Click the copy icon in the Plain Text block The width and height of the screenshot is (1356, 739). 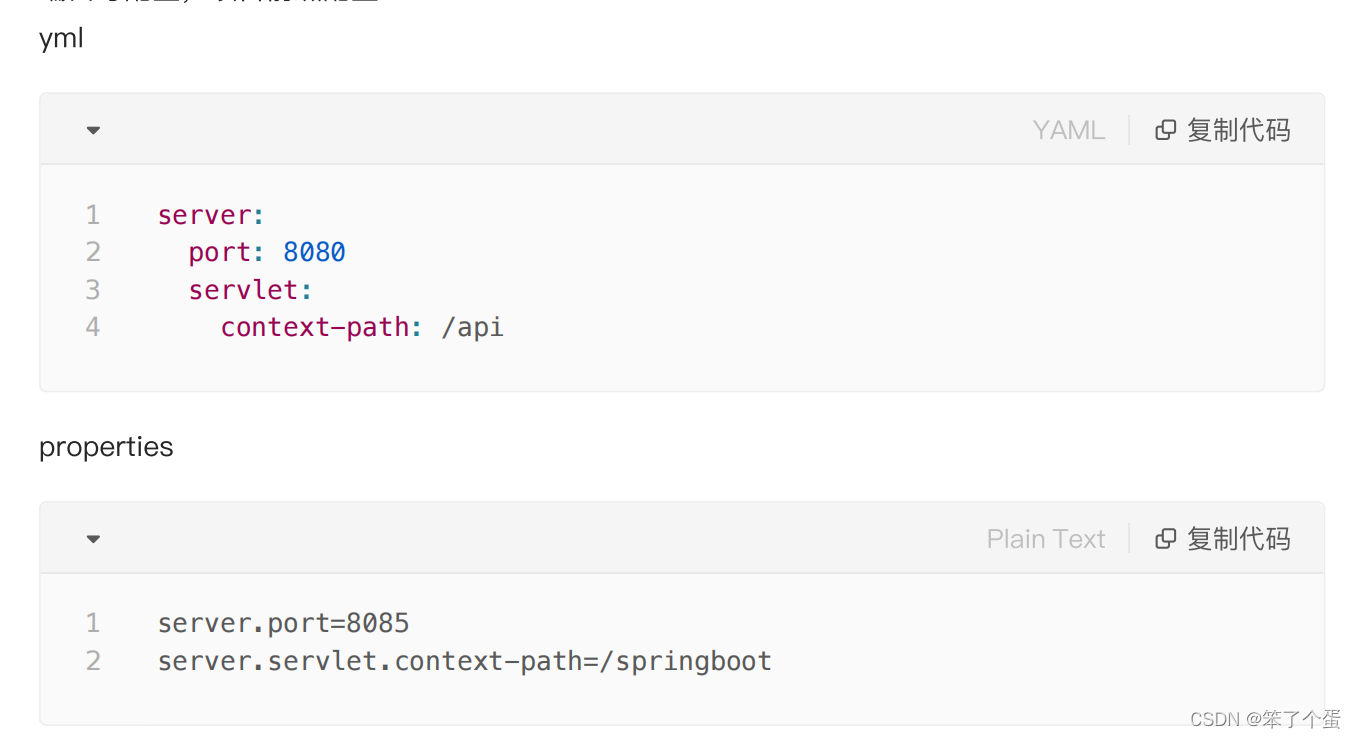[x=1166, y=538]
